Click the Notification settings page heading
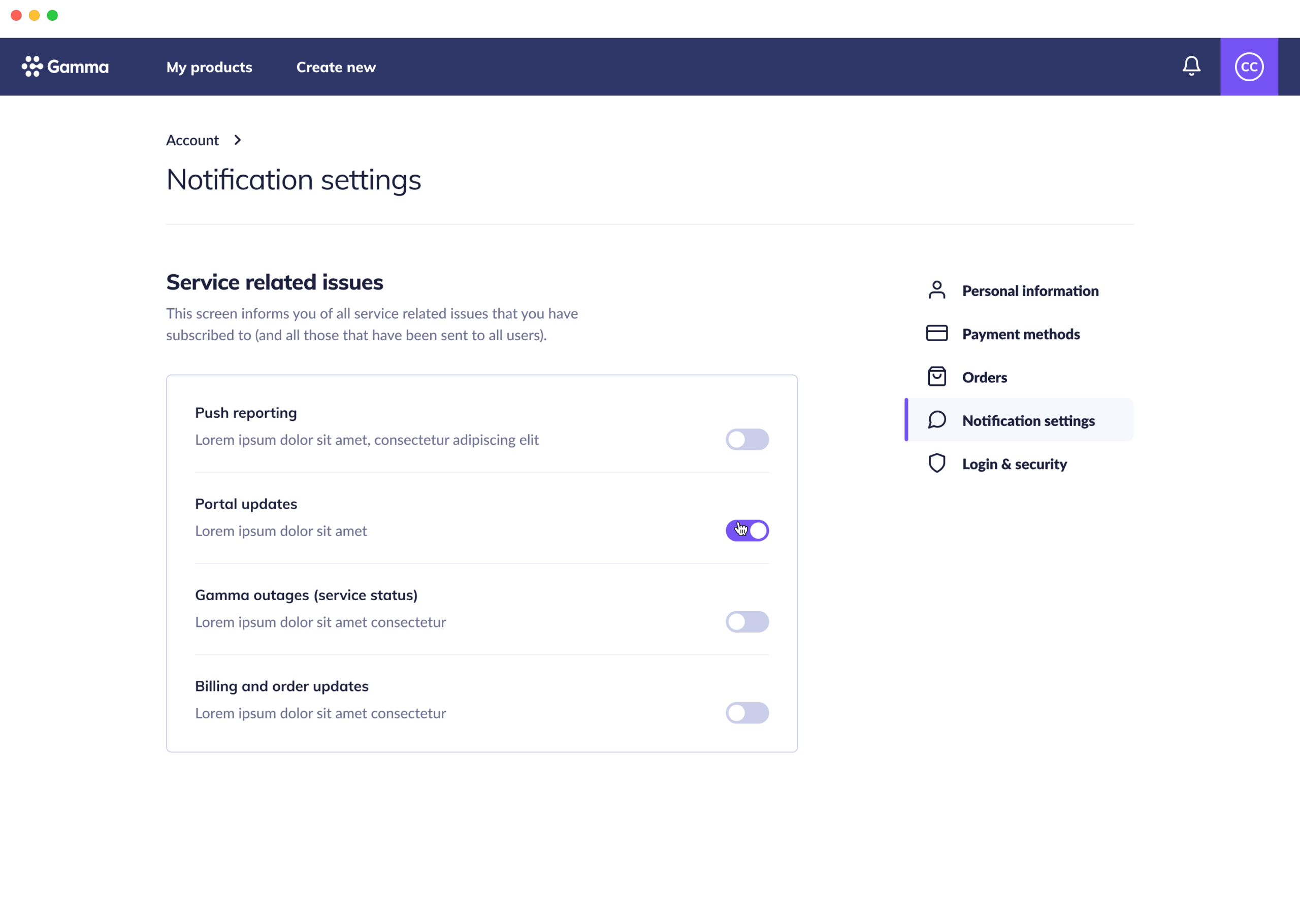 (294, 180)
